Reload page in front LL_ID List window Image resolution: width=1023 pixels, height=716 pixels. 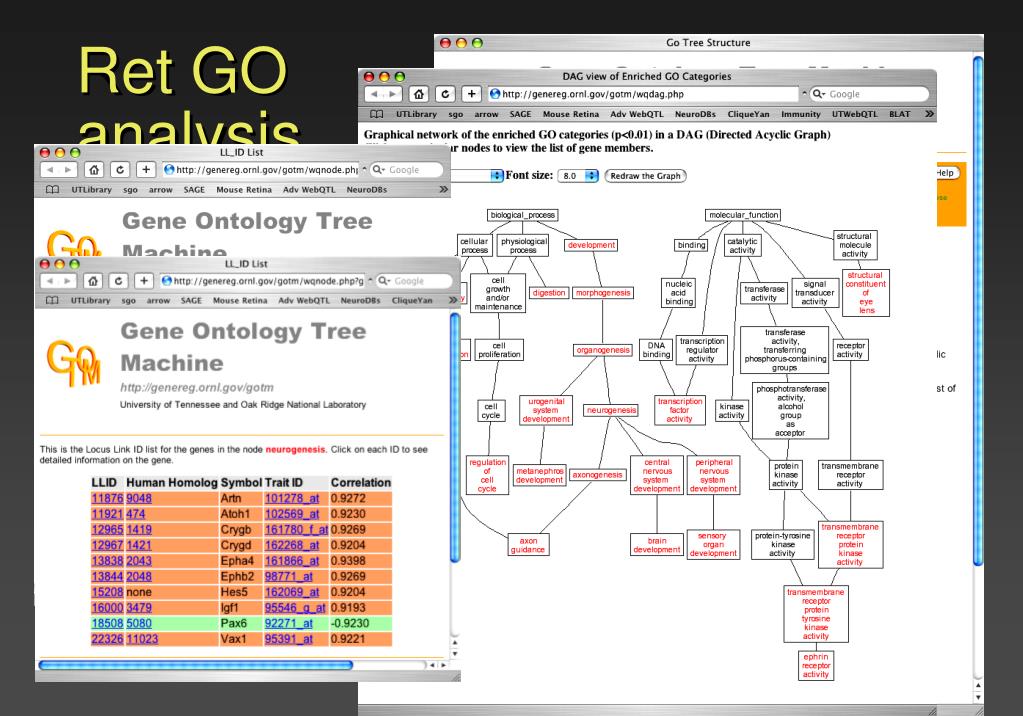(x=118, y=281)
